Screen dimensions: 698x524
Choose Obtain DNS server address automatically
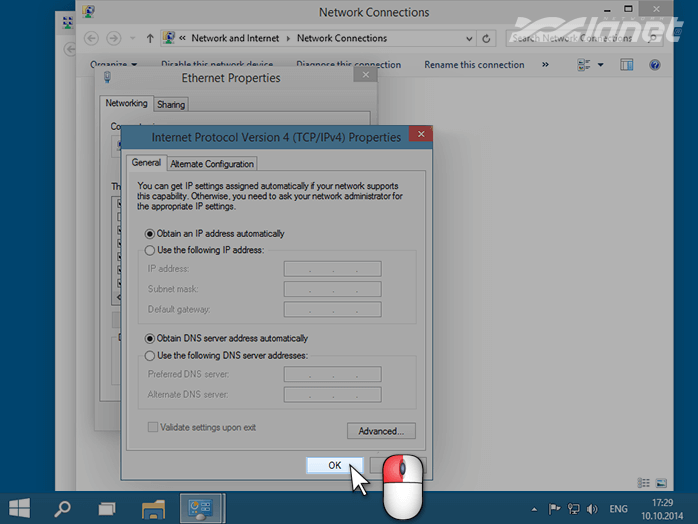[151, 338]
